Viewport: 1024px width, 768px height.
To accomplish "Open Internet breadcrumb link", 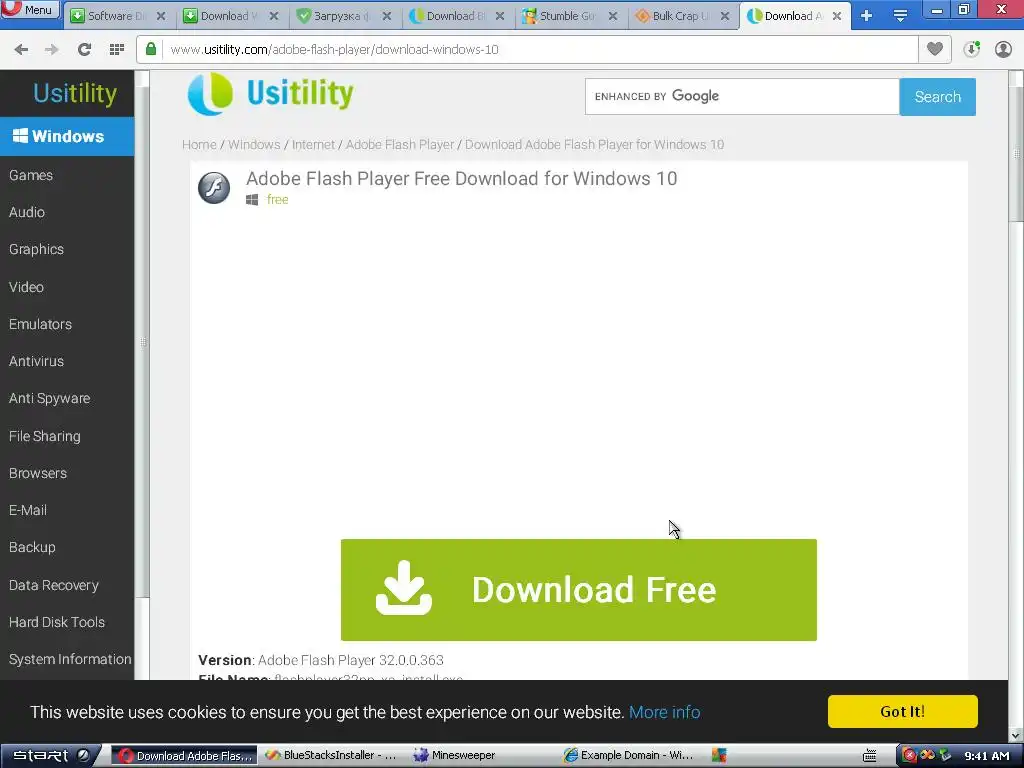I will click(x=313, y=144).
